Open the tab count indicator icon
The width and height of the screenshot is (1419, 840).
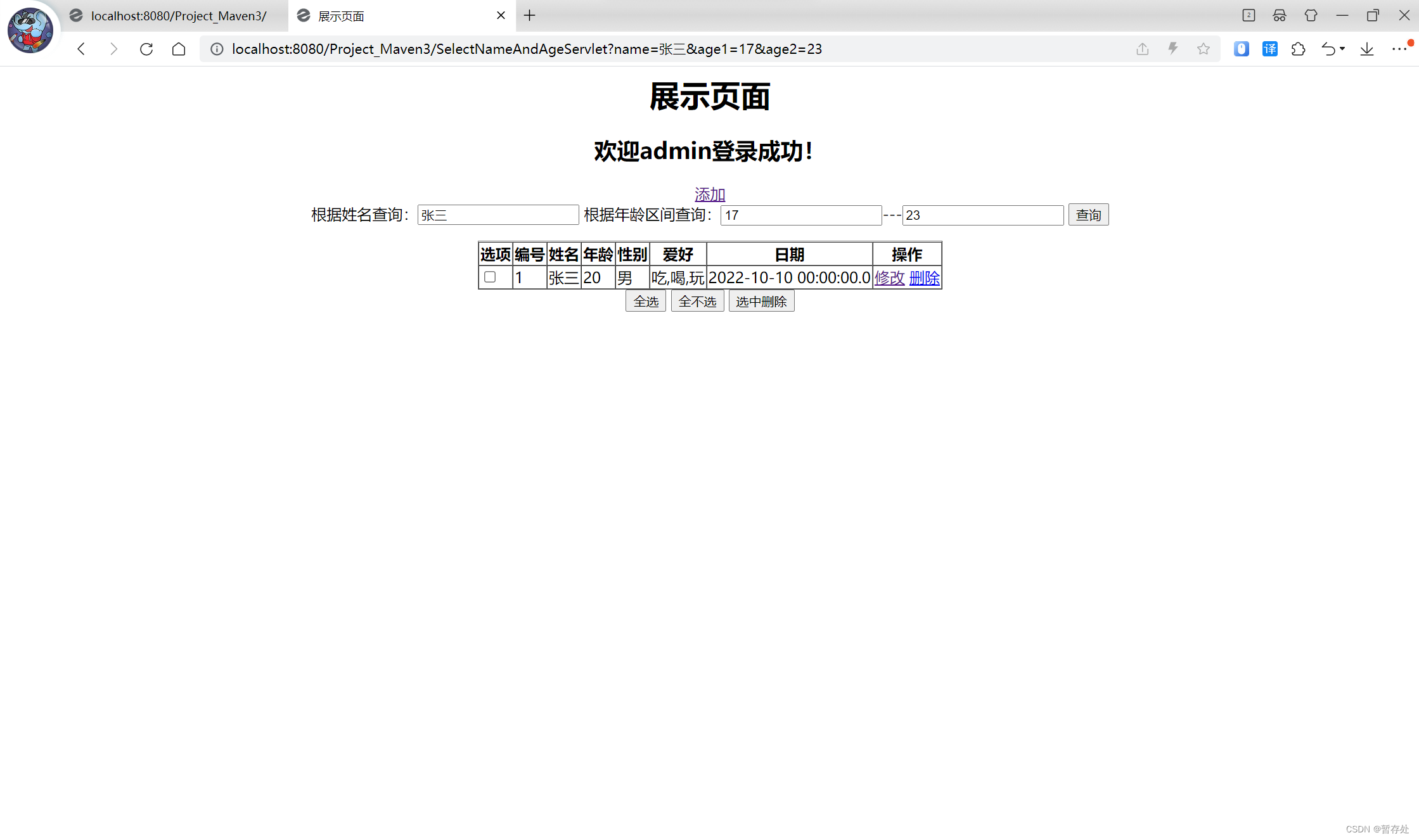pyautogui.click(x=1249, y=15)
